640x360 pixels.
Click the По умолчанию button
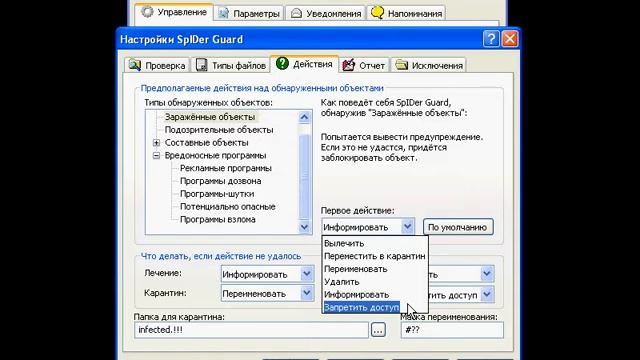pyautogui.click(x=458, y=227)
